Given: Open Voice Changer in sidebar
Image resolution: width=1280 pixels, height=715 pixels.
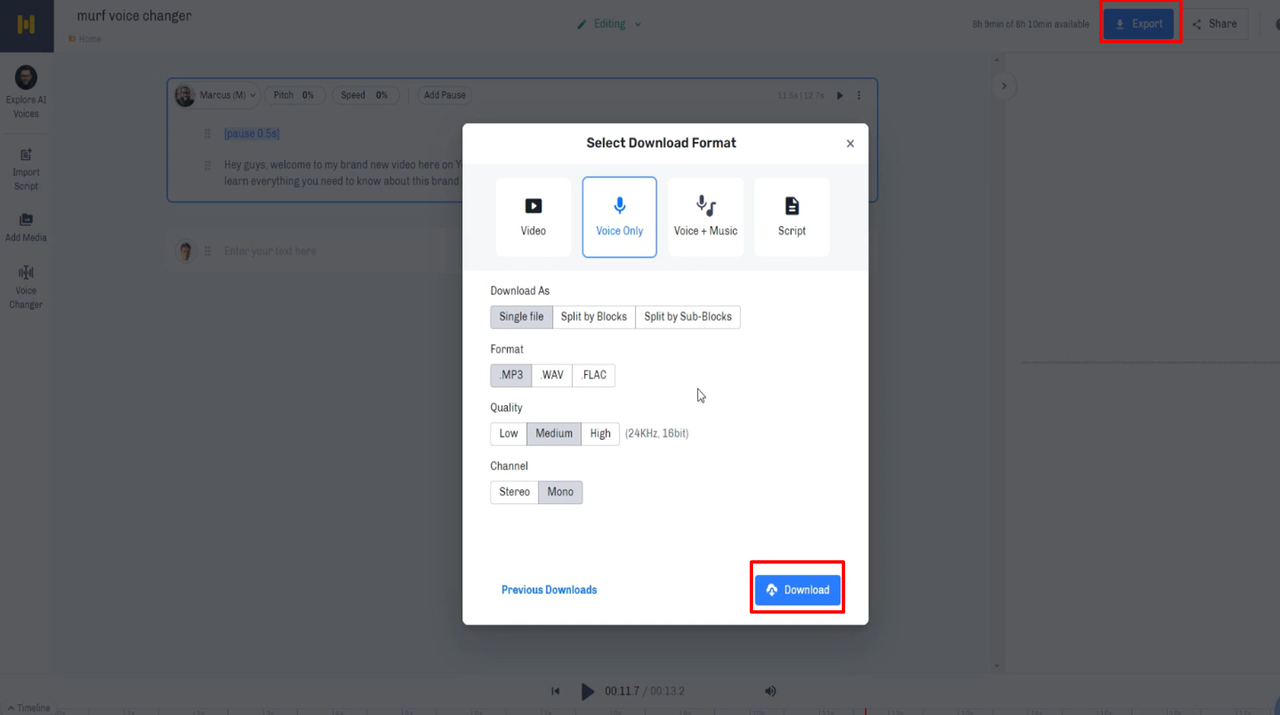Looking at the screenshot, I should pyautogui.click(x=26, y=287).
